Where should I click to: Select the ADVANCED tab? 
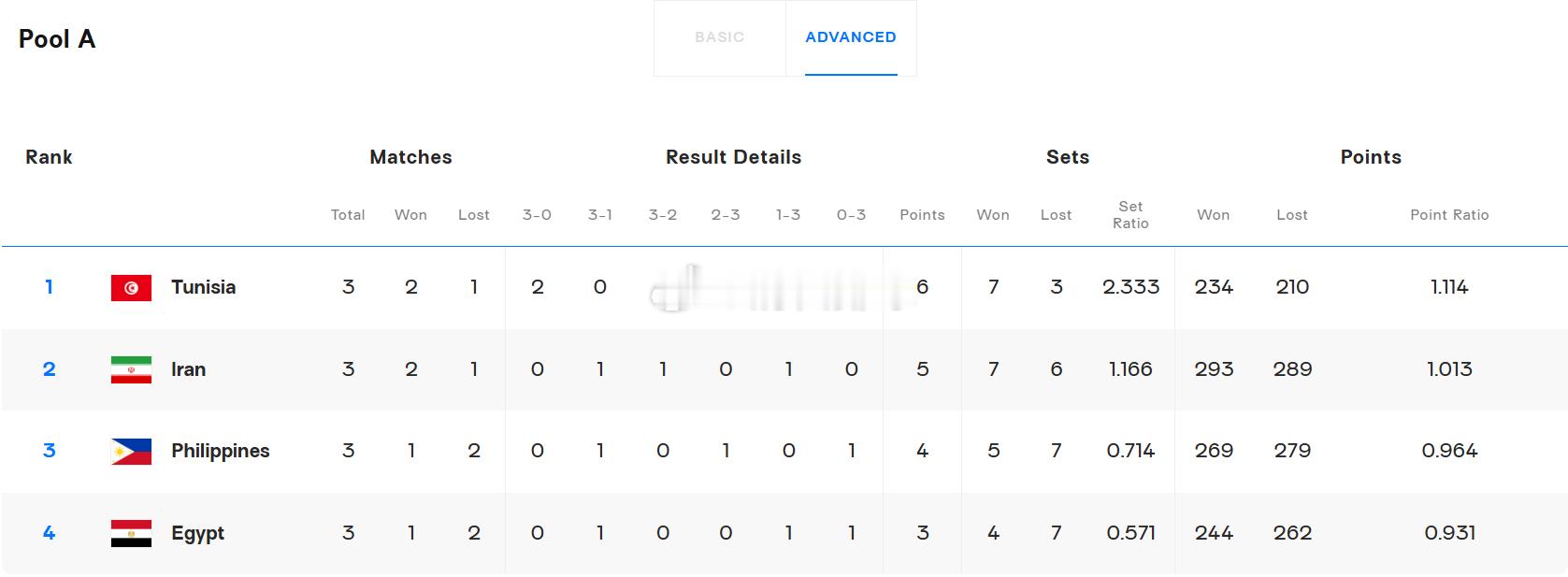coord(851,37)
